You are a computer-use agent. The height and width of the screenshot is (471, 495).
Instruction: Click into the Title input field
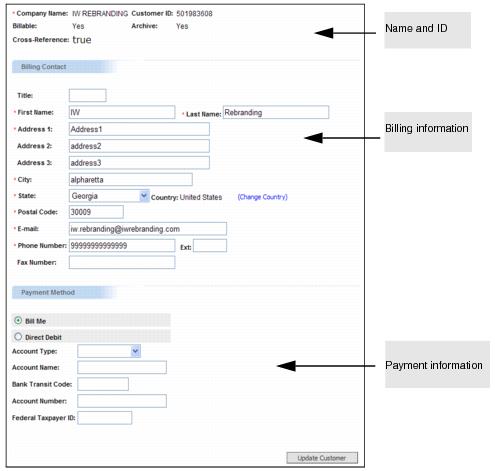click(88, 95)
